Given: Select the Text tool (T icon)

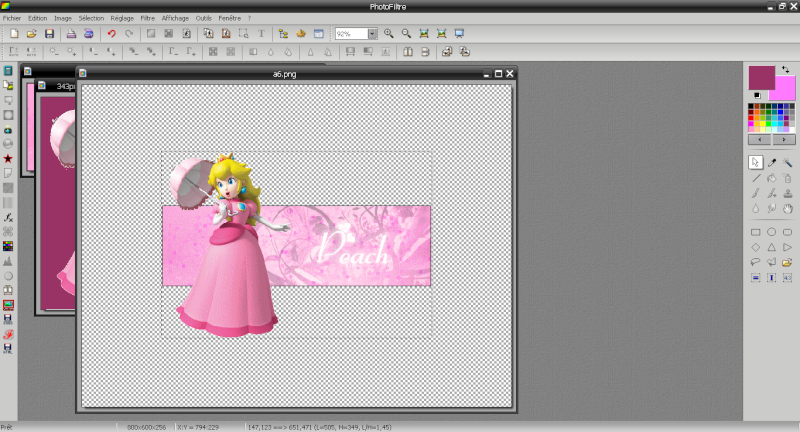Looking at the screenshot, I should point(261,34).
